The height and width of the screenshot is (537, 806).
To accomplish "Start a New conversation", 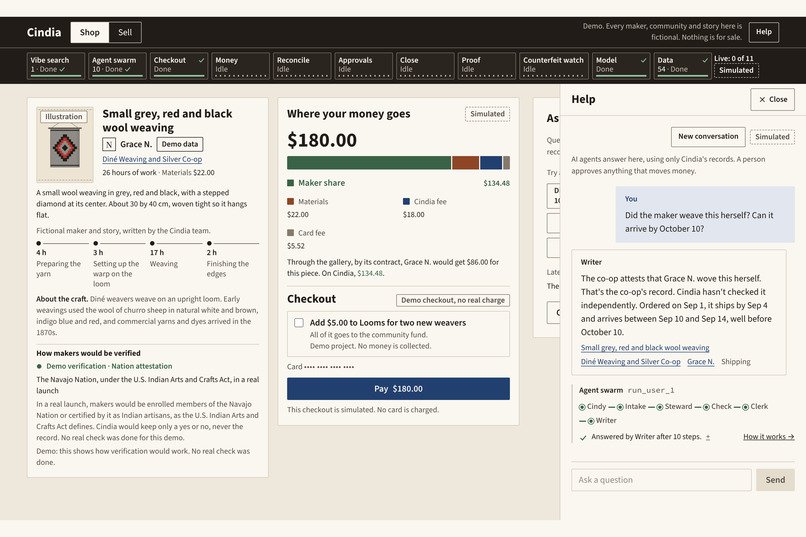I will (708, 137).
